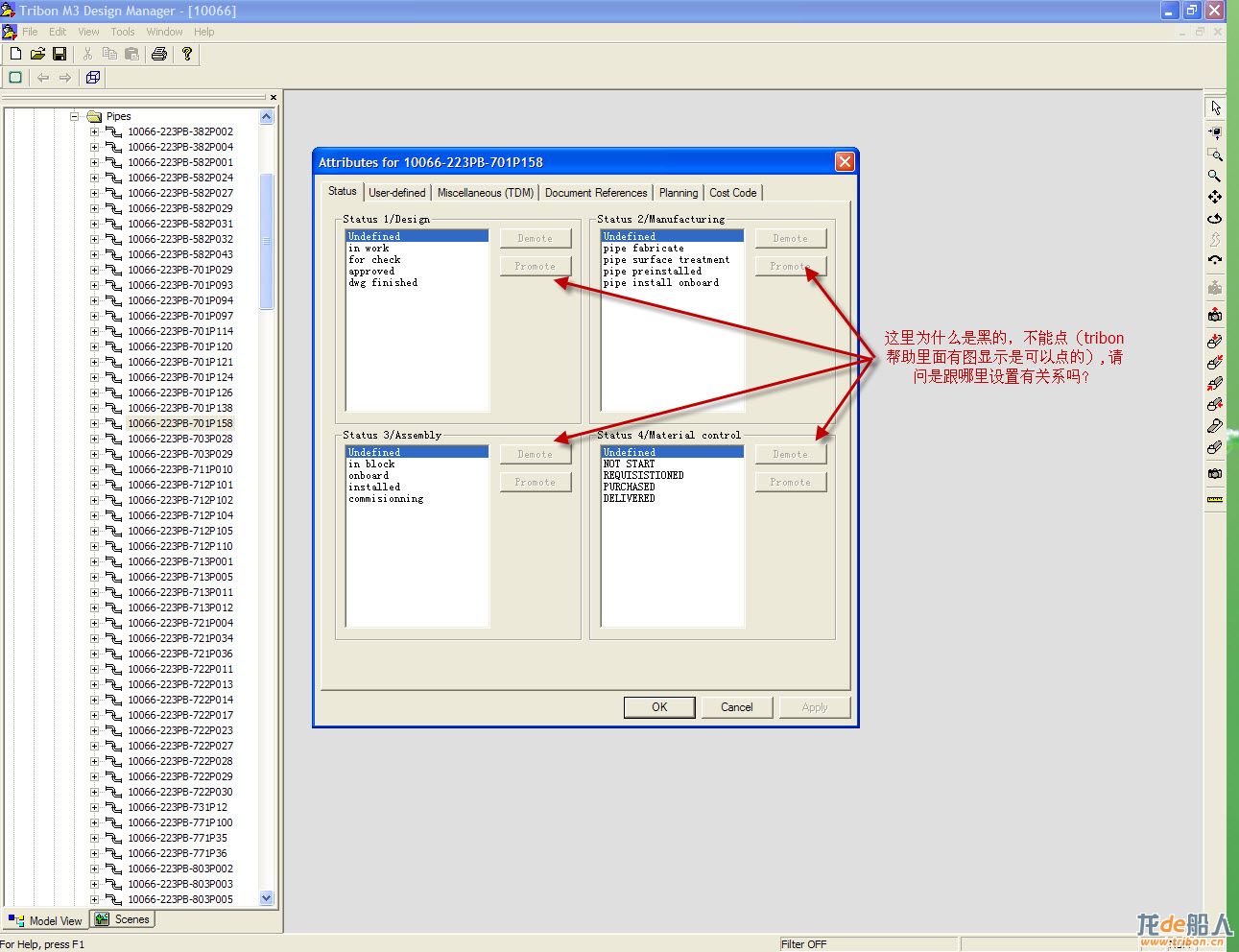Image resolution: width=1239 pixels, height=952 pixels.
Task: Click the curved redo arrow icon
Action: click(x=1215, y=260)
